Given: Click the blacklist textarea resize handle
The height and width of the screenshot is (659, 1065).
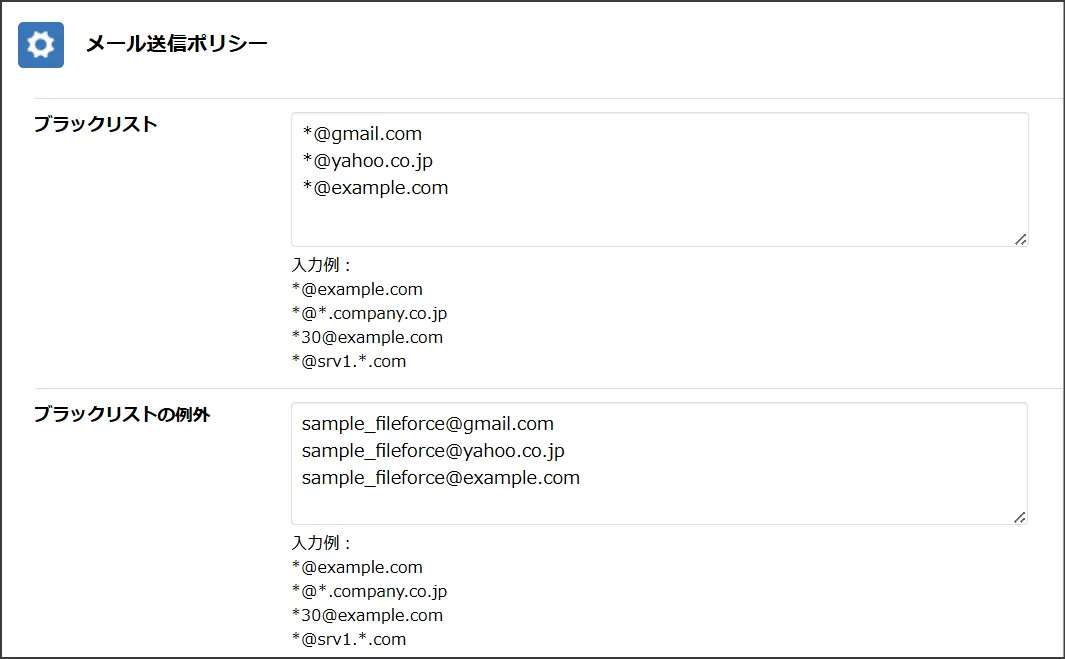Looking at the screenshot, I should coord(1020,239).
